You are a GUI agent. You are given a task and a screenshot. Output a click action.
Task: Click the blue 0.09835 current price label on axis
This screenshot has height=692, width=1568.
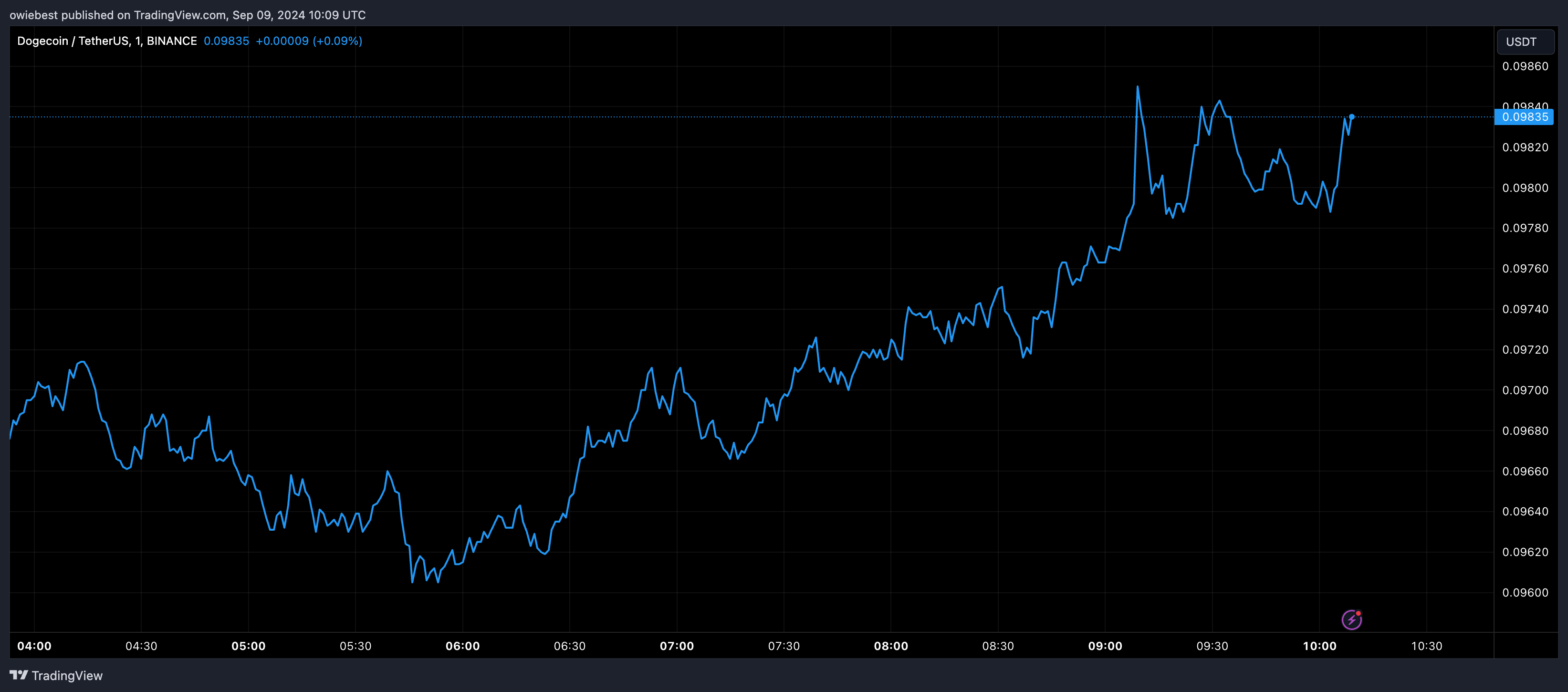(1524, 117)
